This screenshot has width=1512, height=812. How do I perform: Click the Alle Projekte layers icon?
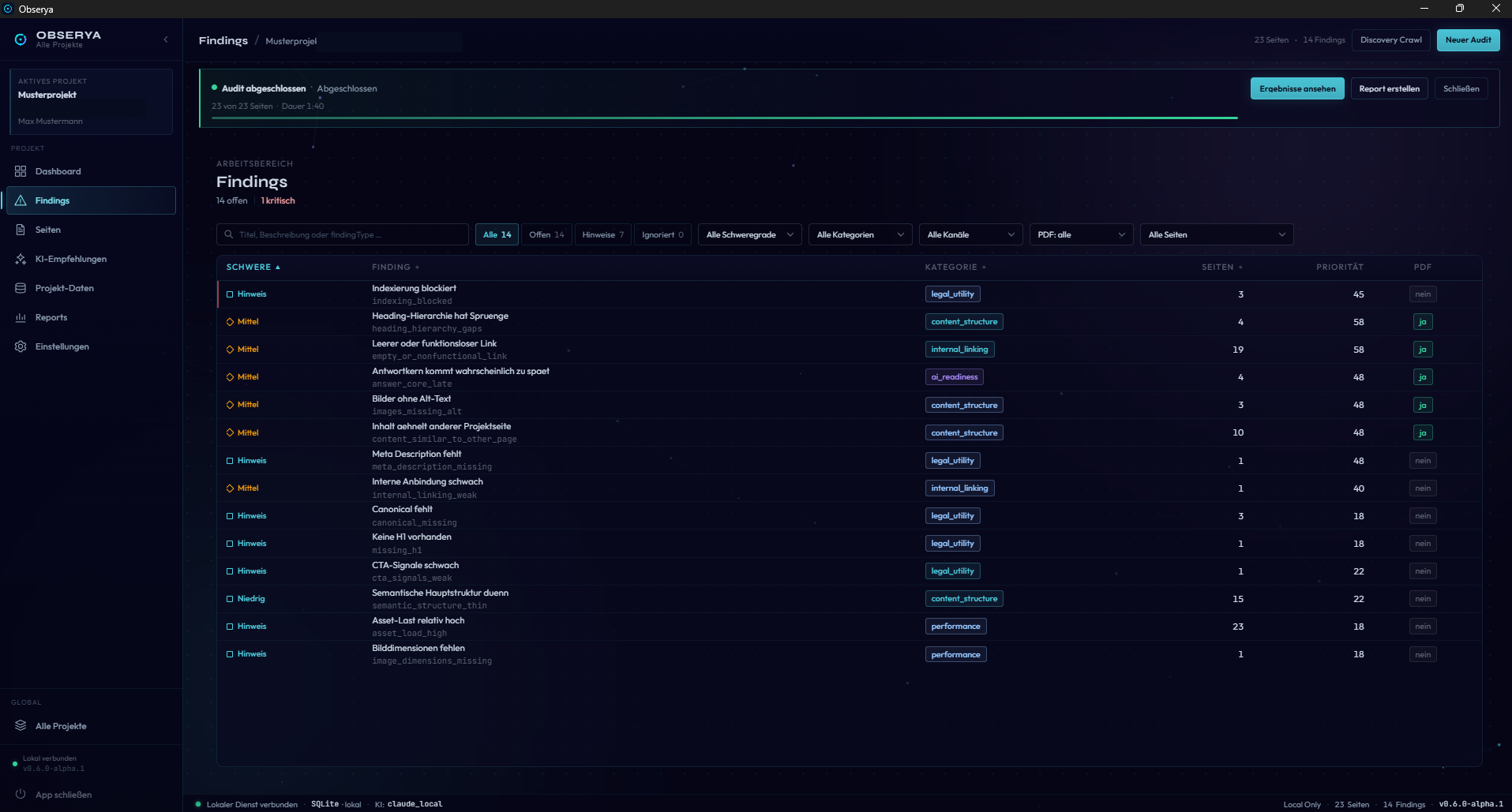coord(21,726)
